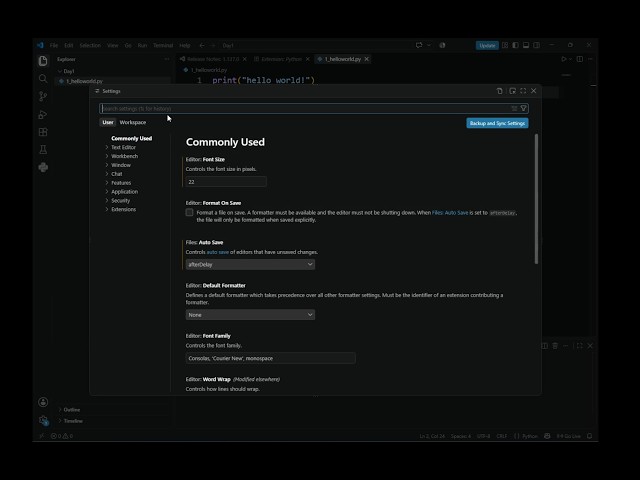Switch to the Release Notes tab
The image size is (640, 480).
click(x=213, y=59)
